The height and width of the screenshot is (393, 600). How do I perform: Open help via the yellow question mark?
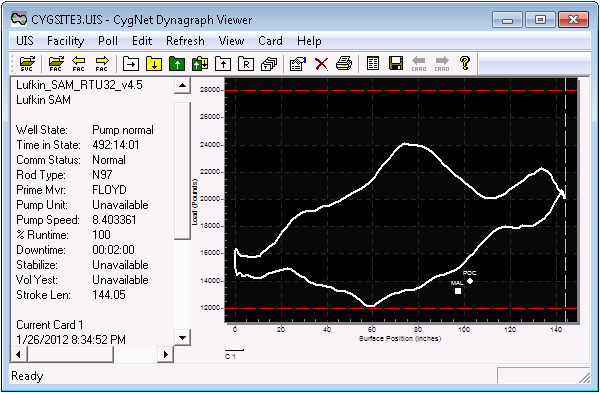point(465,63)
